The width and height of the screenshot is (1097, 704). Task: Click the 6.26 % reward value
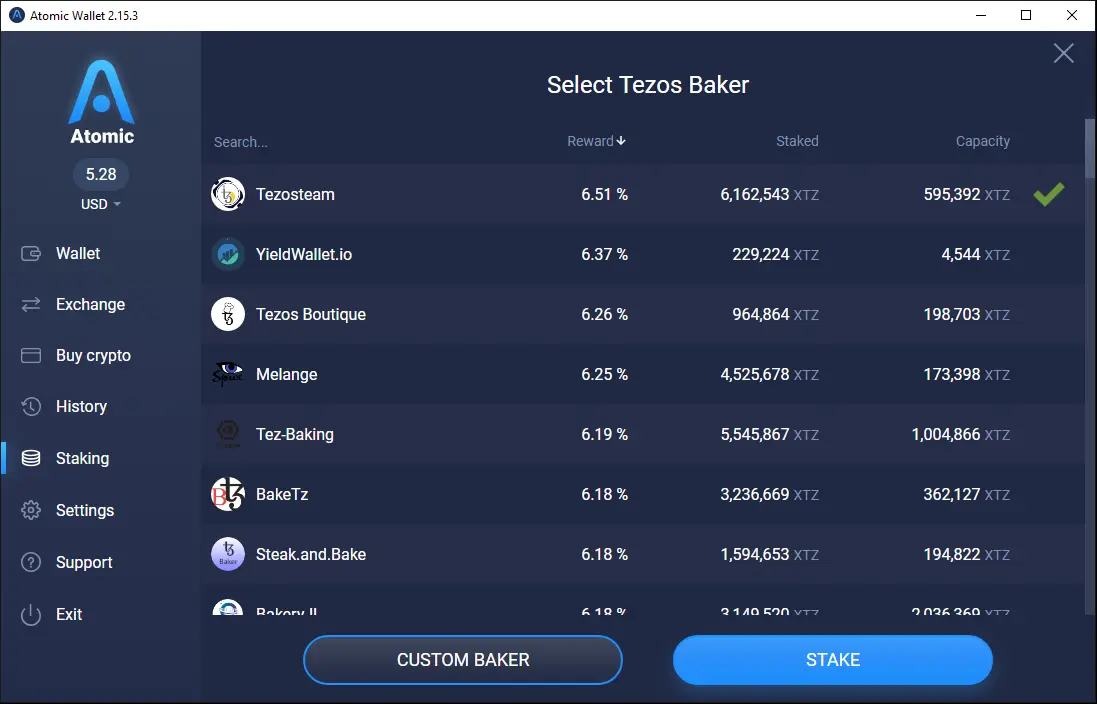coord(604,314)
